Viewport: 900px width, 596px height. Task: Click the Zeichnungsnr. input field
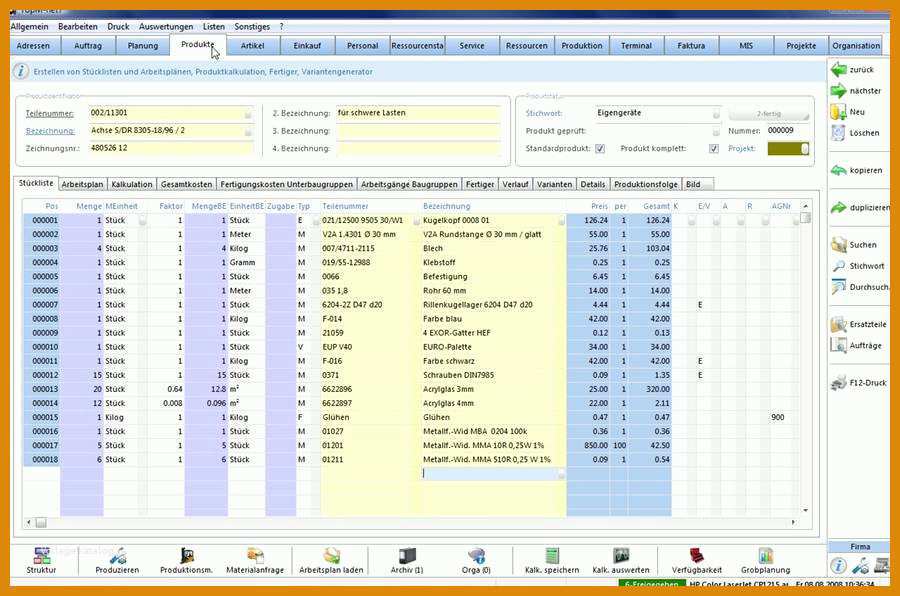pyautogui.click(x=171, y=148)
